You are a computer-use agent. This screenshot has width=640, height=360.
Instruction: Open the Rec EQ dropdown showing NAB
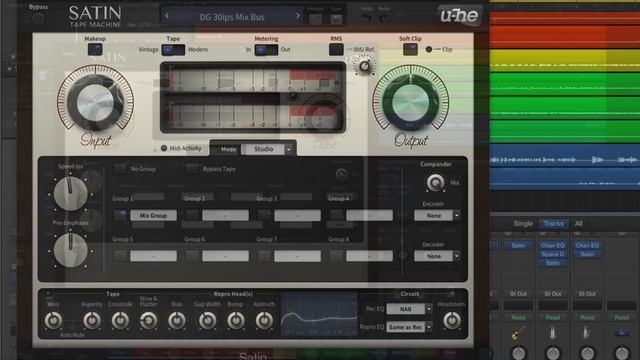(409, 309)
